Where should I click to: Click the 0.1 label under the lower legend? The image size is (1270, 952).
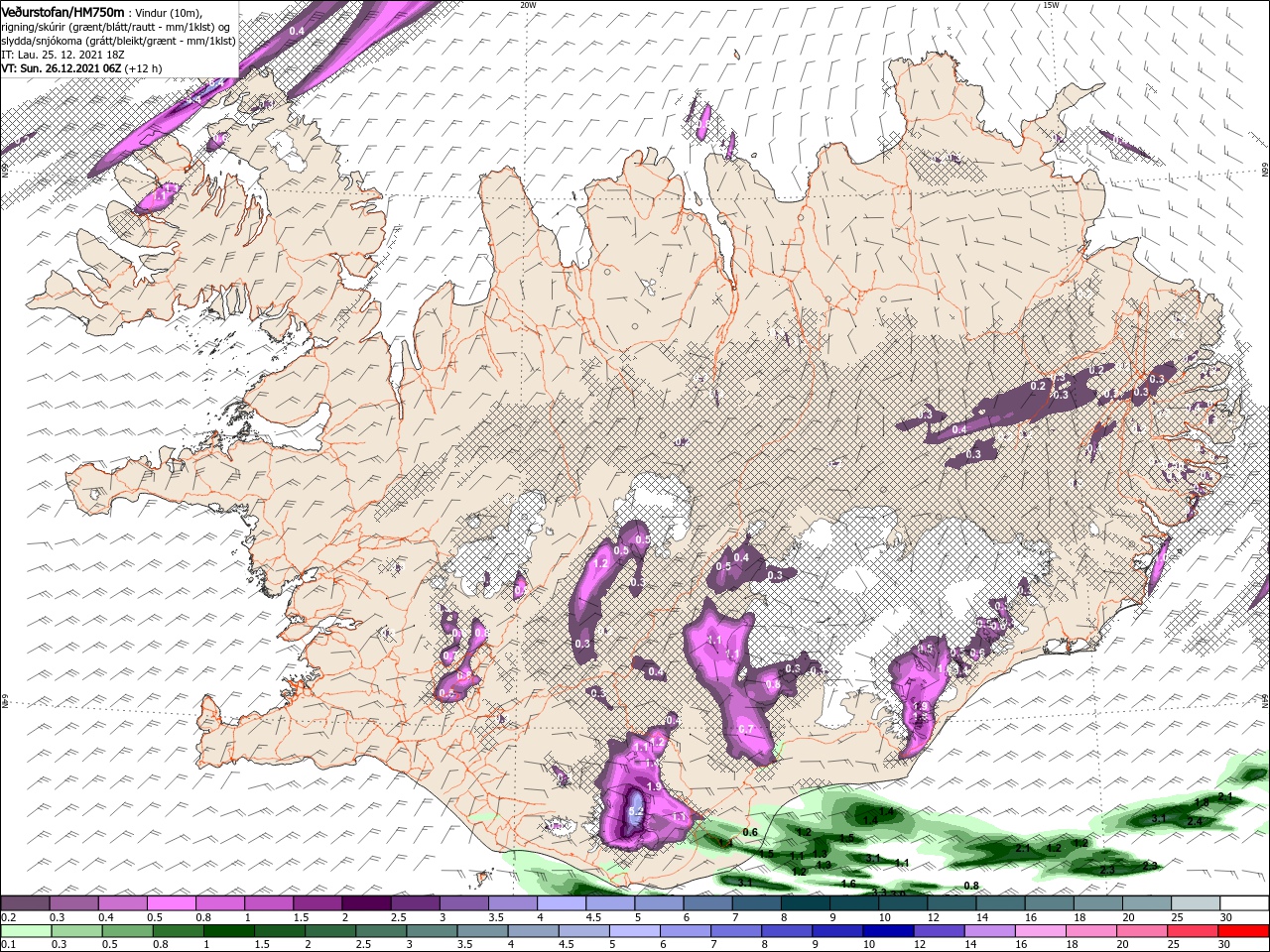coord(8,945)
